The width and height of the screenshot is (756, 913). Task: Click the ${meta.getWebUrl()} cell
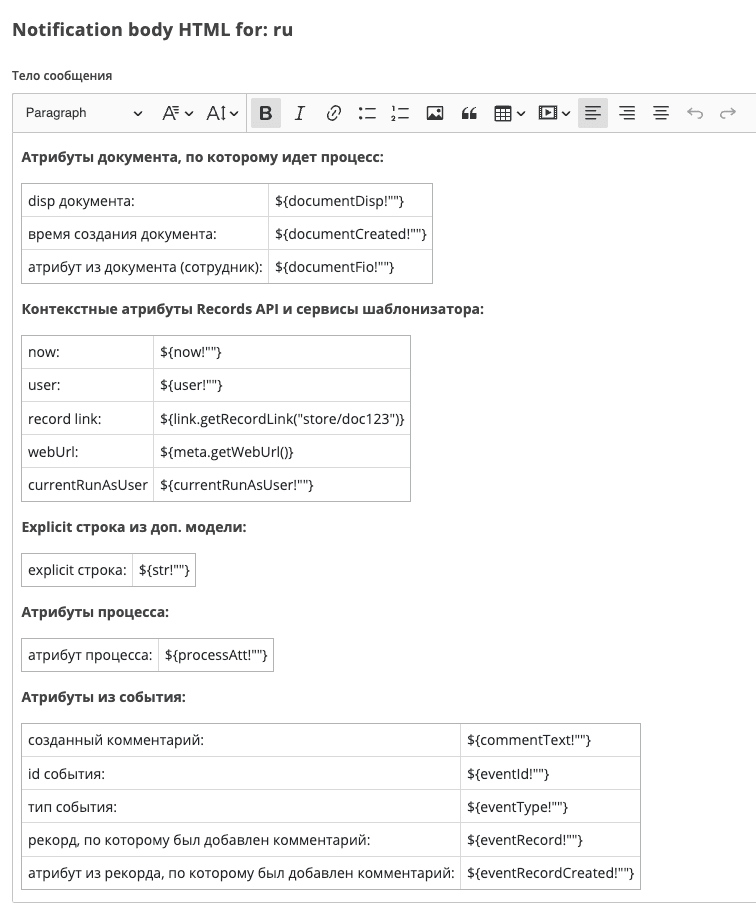click(x=282, y=452)
